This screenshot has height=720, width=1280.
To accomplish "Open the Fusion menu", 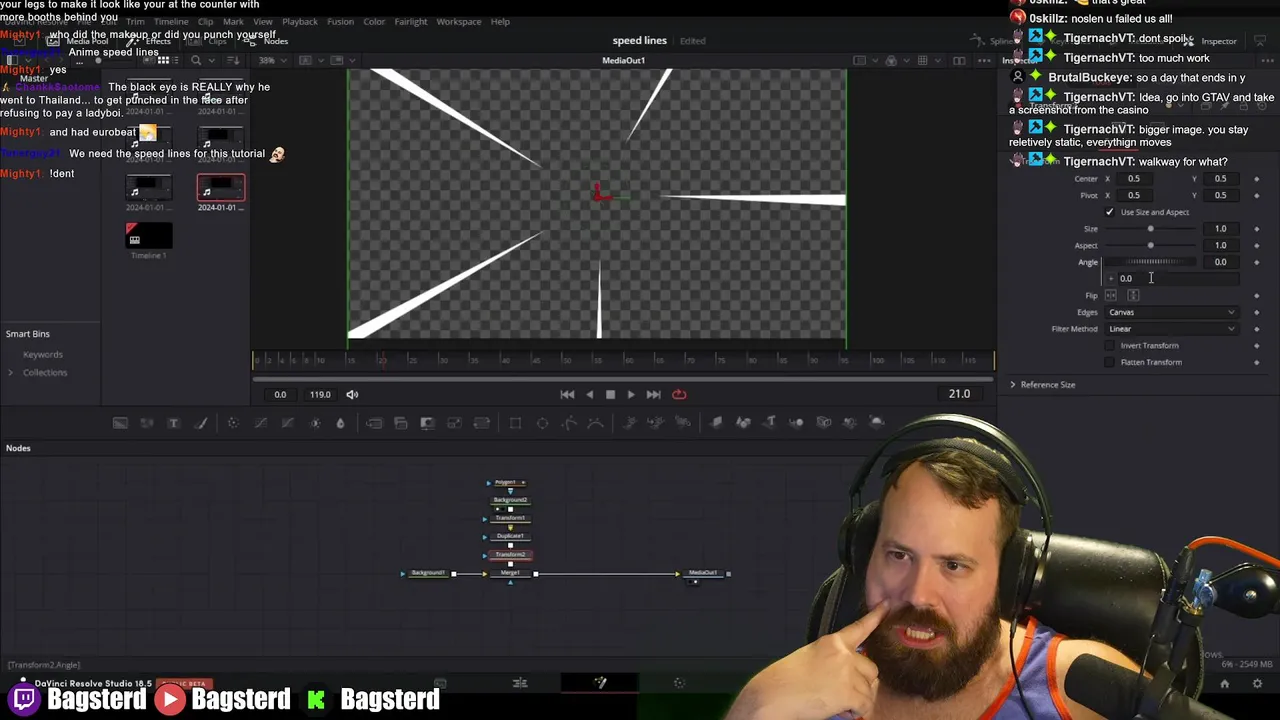I will click(340, 22).
